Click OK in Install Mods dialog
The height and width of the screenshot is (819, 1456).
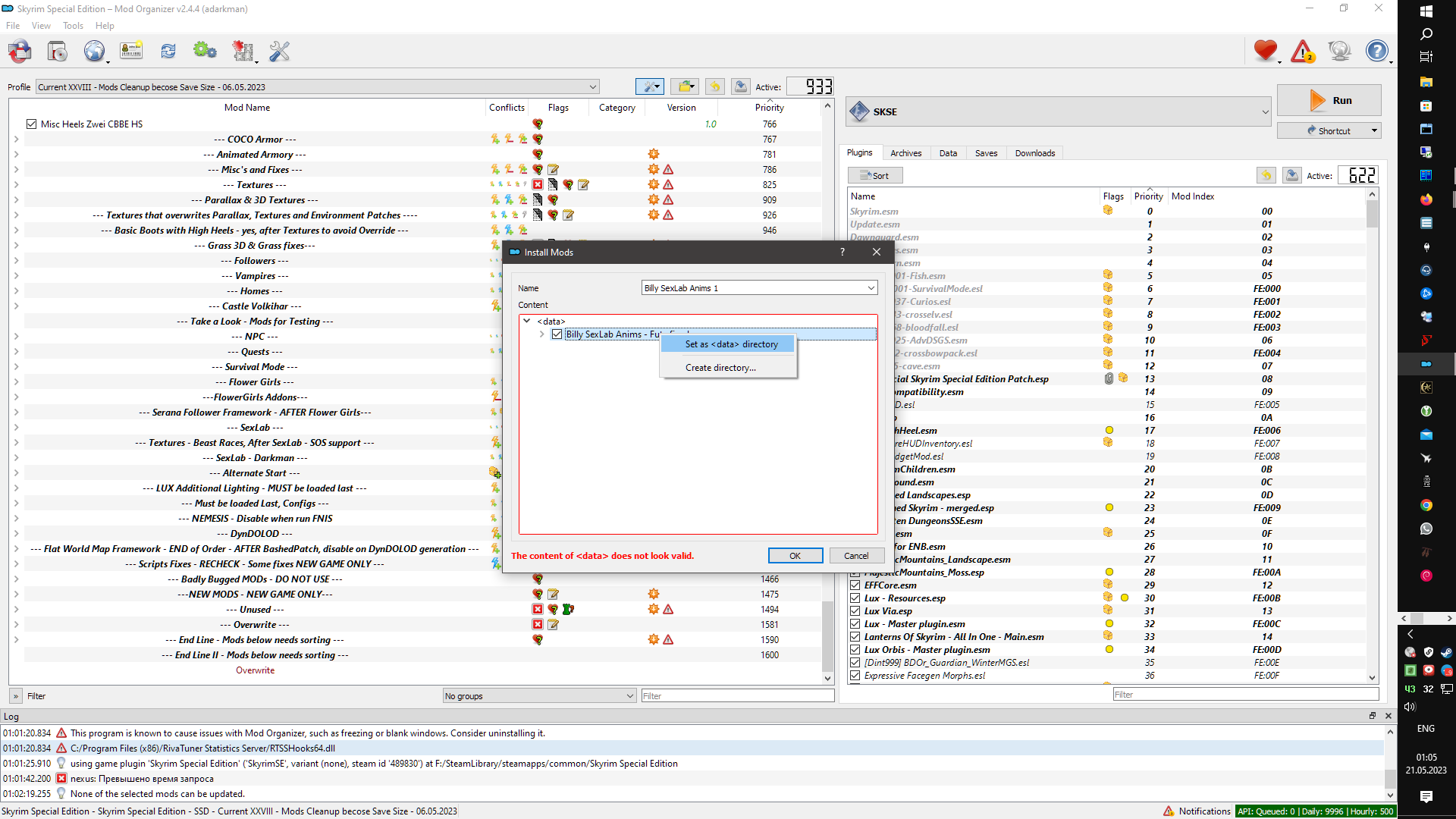pos(795,556)
